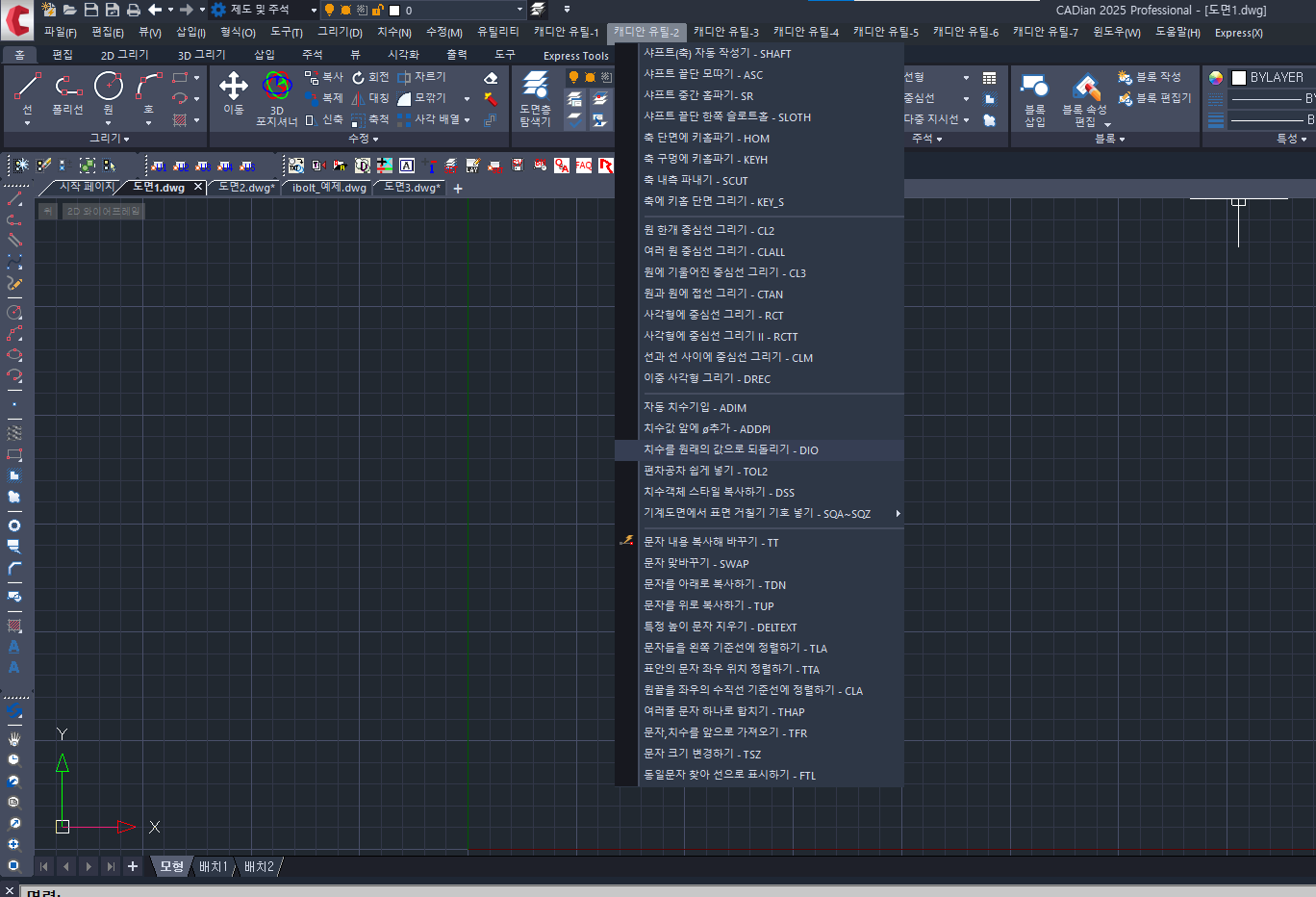Click the Block Editor (블록 편집기) button
This screenshot has height=897, width=1316.
[1154, 98]
